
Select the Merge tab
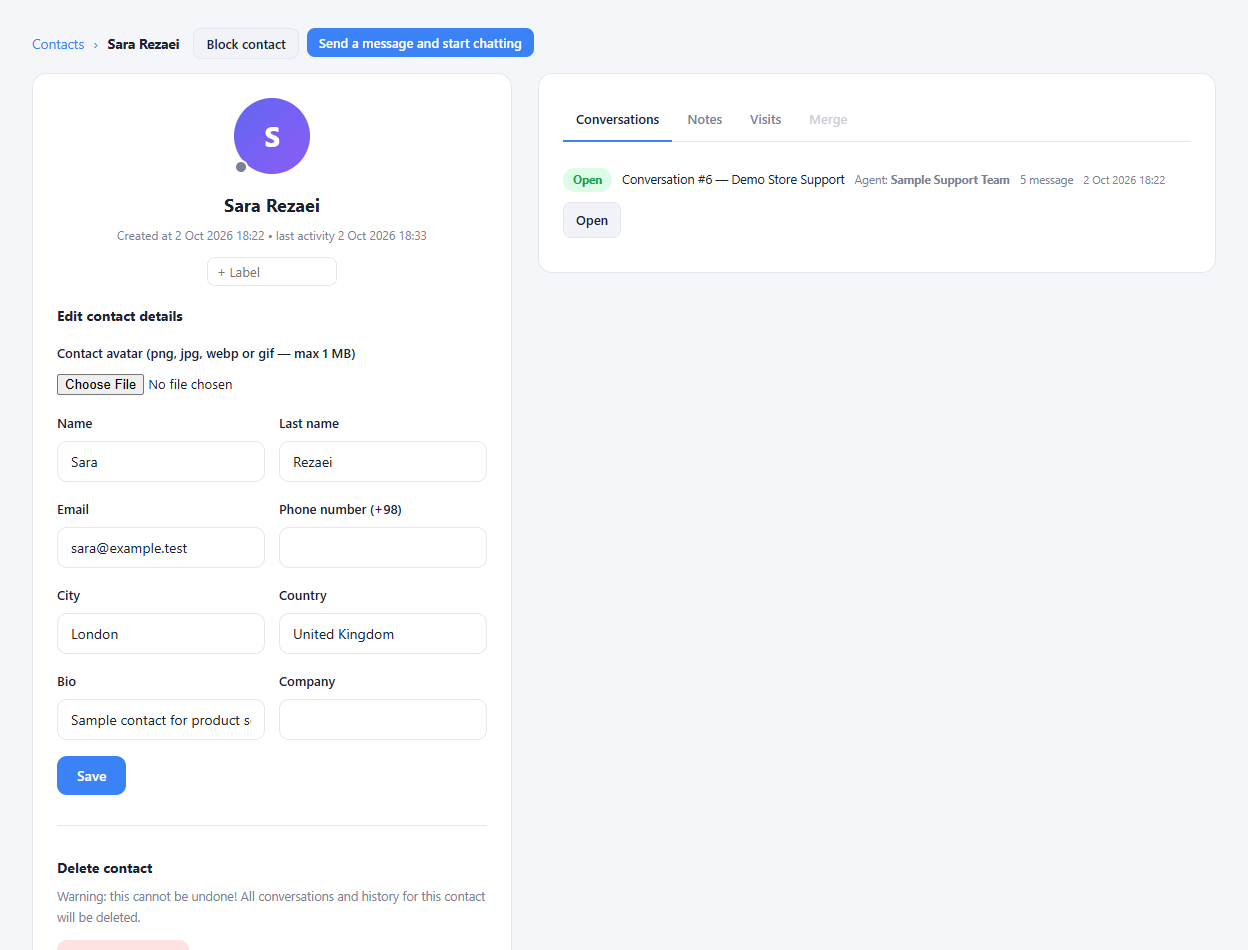click(828, 120)
